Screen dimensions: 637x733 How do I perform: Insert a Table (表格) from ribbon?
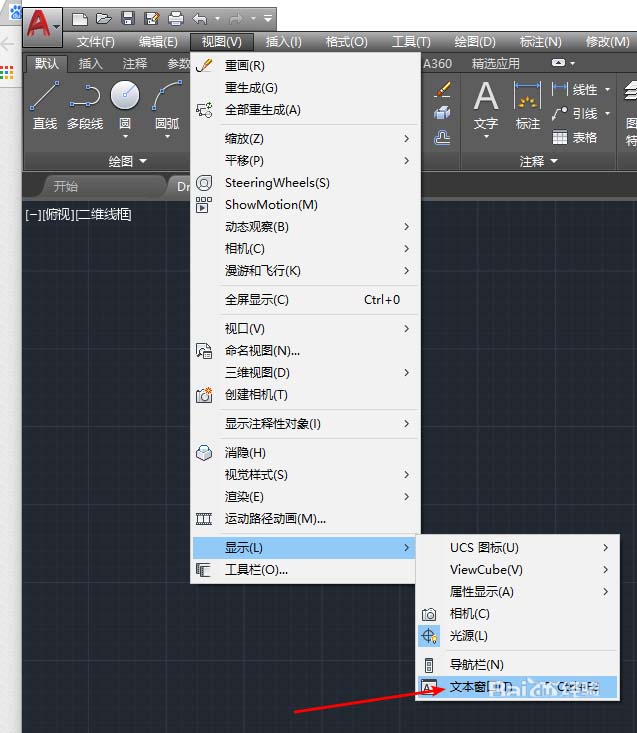tap(575, 137)
